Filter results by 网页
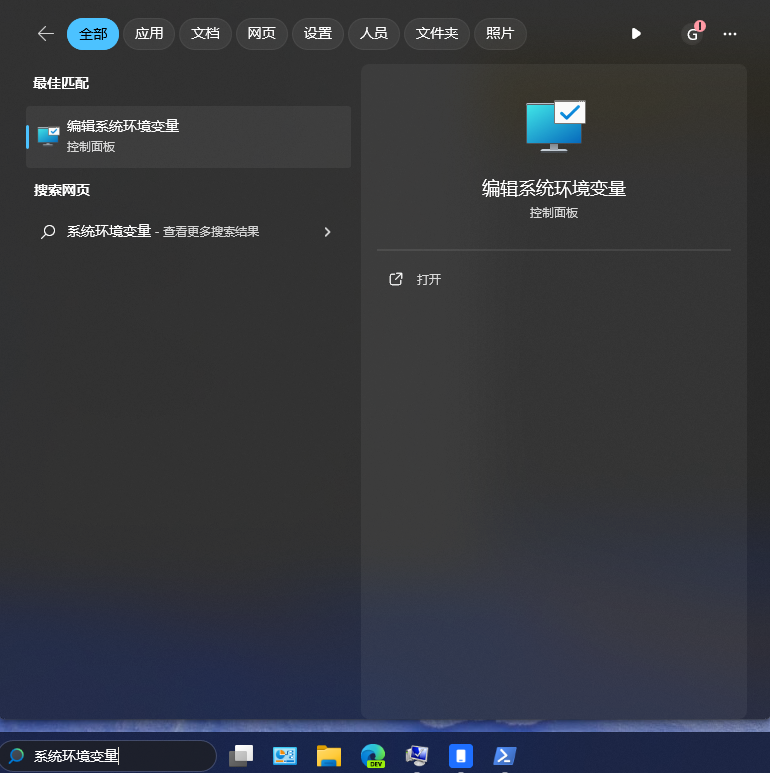 pyautogui.click(x=261, y=34)
